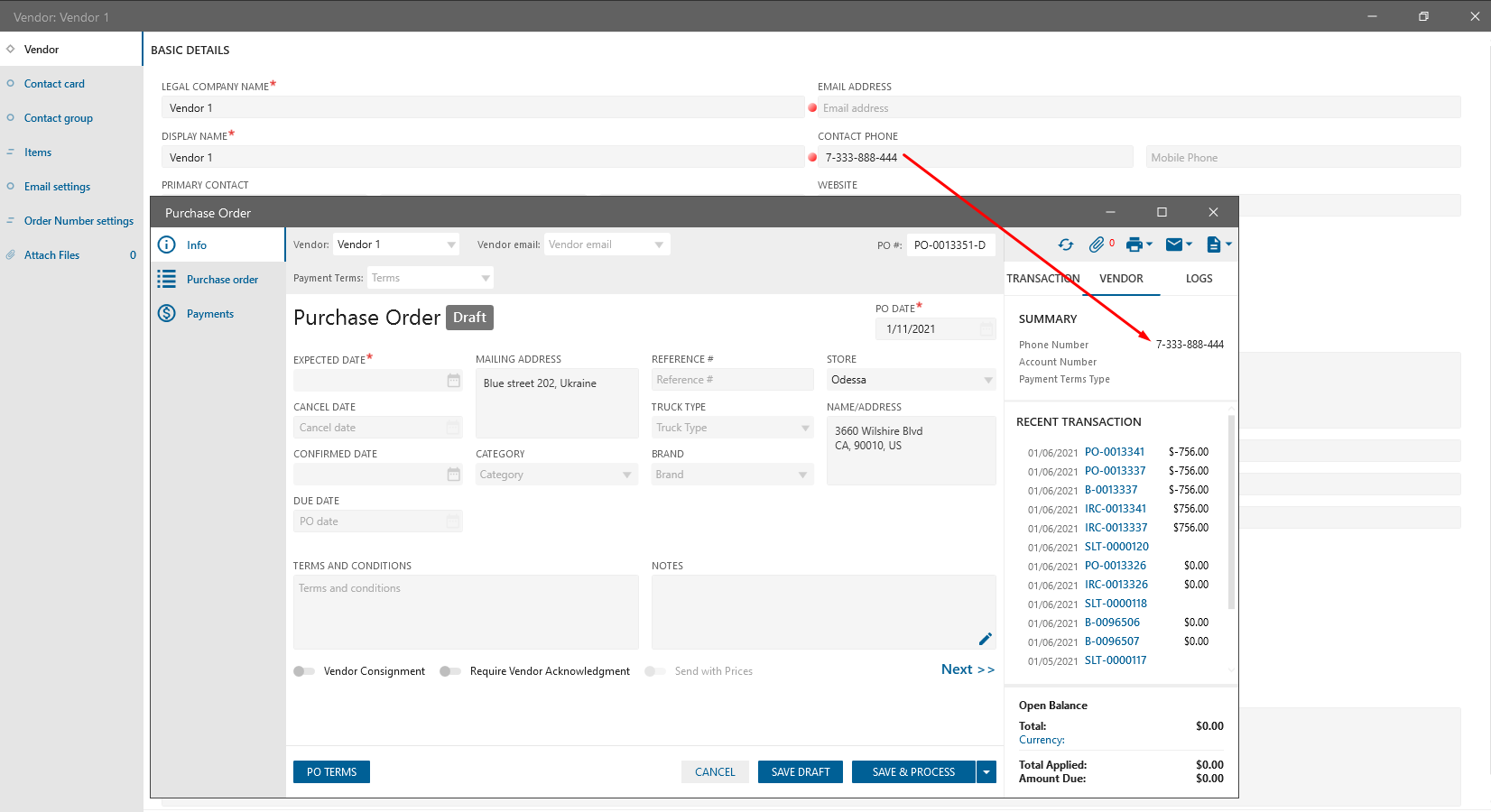
Task: Expand the Save & Process split arrow
Action: [986, 772]
